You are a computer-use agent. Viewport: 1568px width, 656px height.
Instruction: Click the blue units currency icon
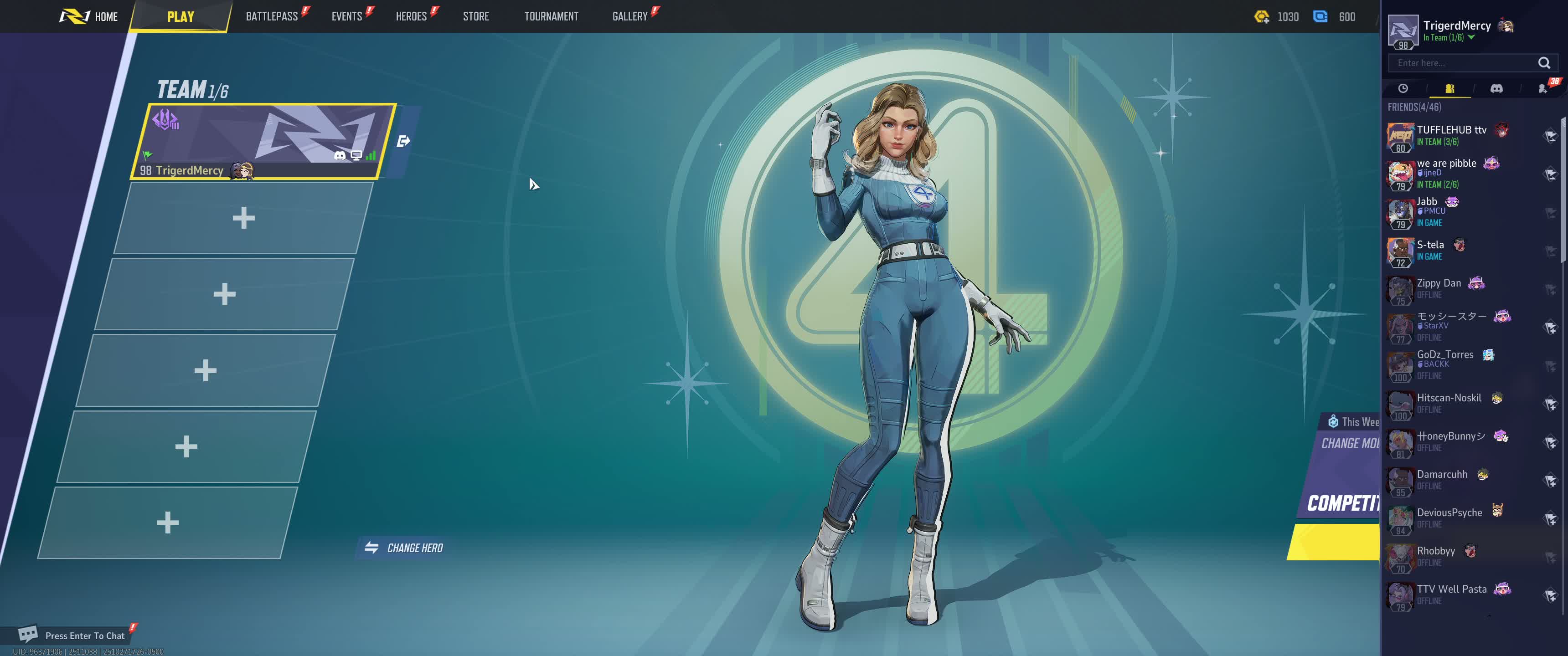pyautogui.click(x=1320, y=17)
